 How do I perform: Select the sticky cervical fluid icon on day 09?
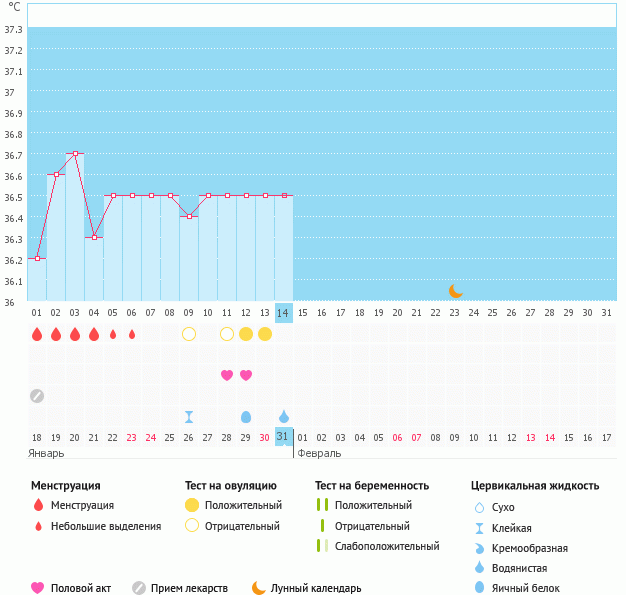(x=189, y=417)
